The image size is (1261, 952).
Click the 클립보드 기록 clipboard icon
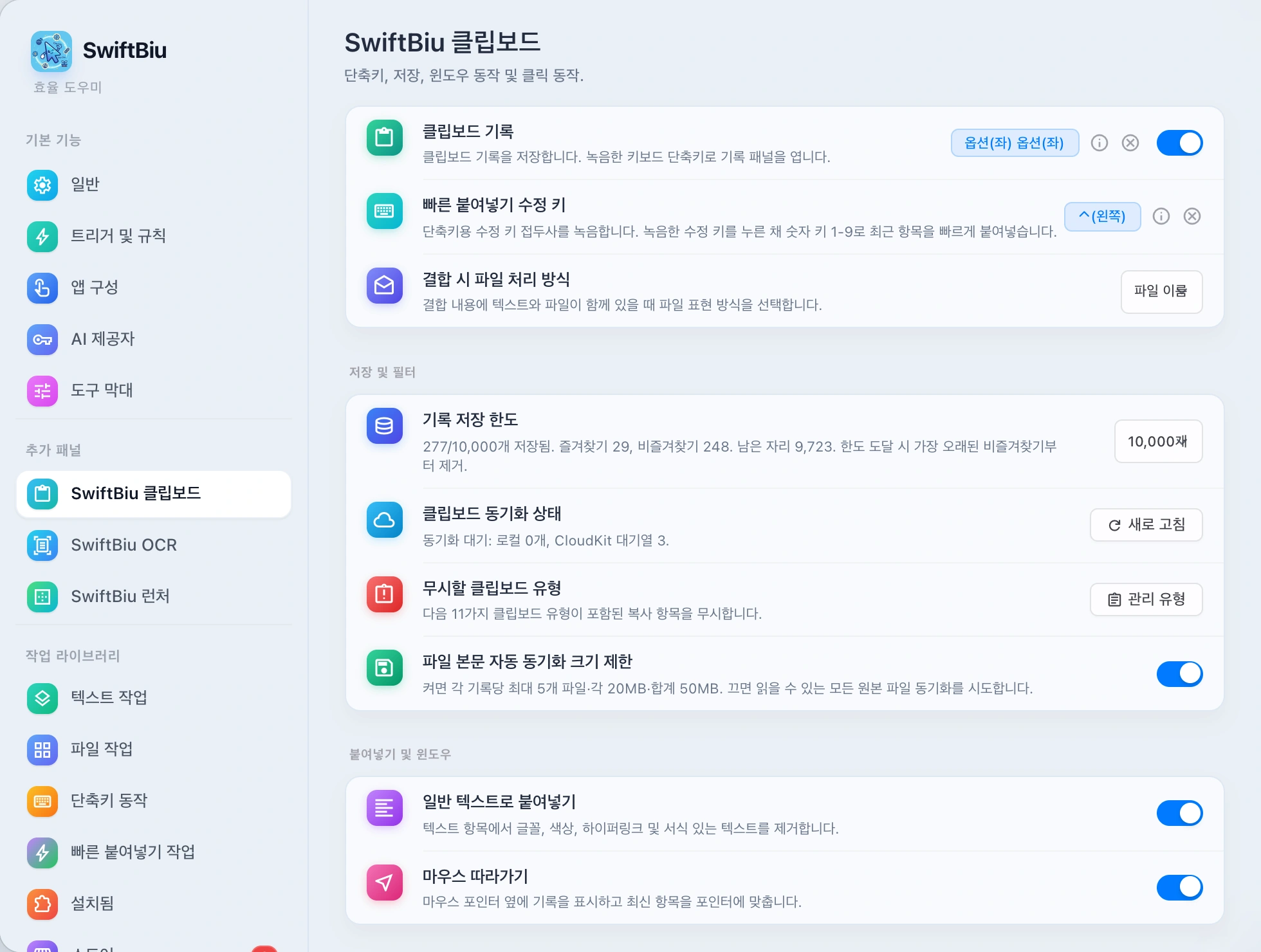coord(385,138)
